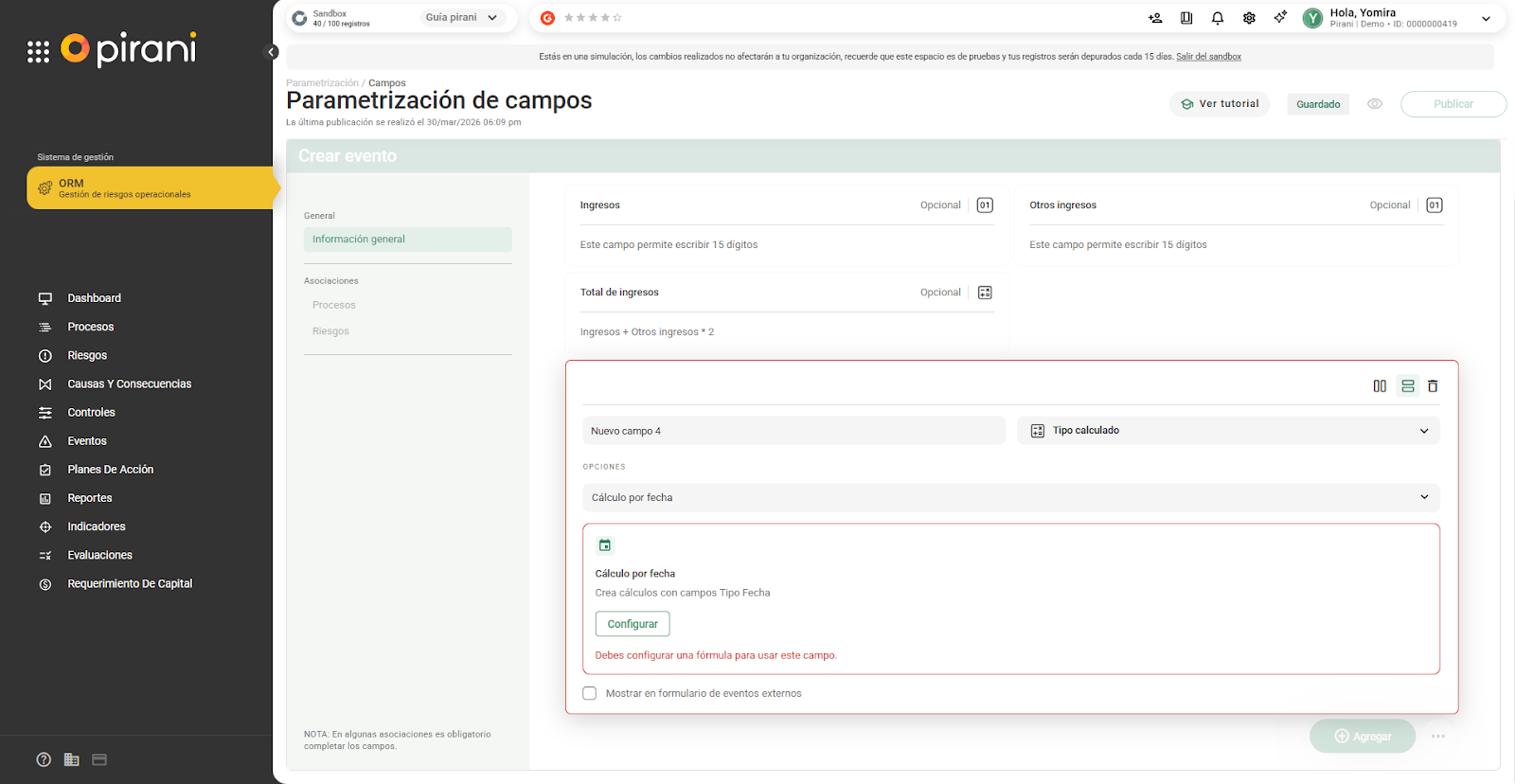Open Riesgos in the sidebar menu
The image size is (1515, 784).
[87, 356]
